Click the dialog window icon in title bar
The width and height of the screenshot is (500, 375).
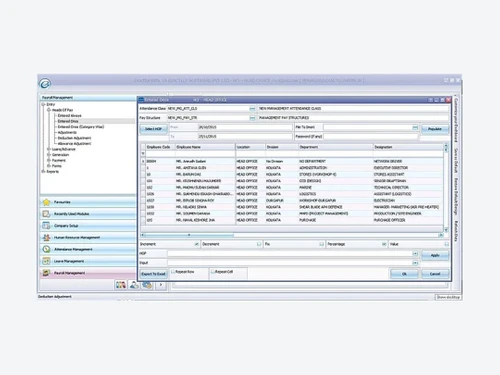tap(141, 100)
